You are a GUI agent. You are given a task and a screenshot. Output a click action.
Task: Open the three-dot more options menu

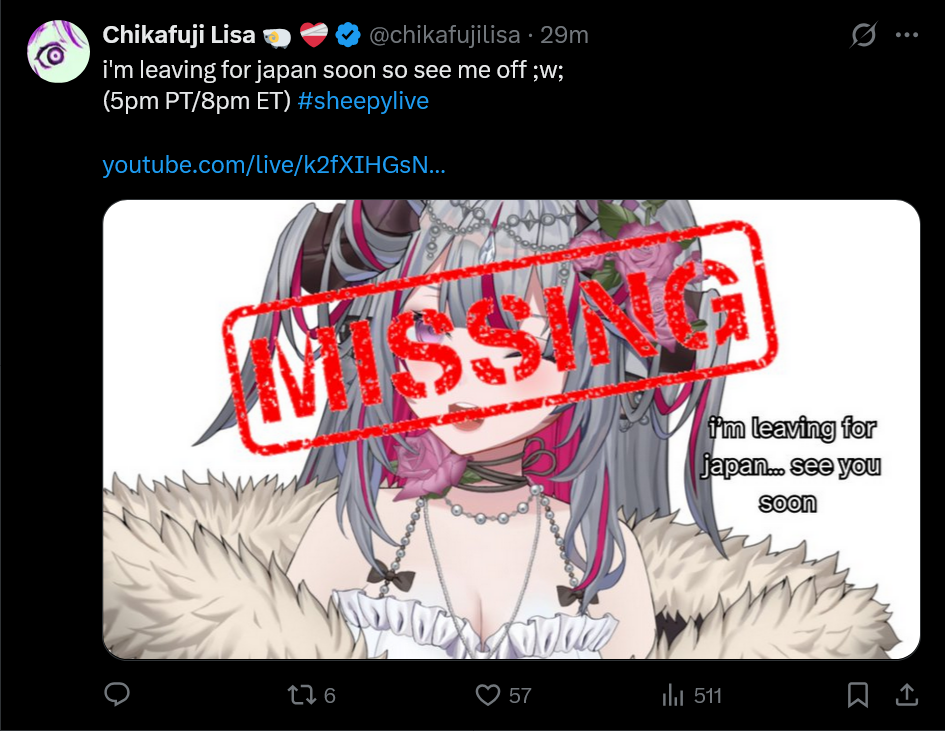coord(906,35)
